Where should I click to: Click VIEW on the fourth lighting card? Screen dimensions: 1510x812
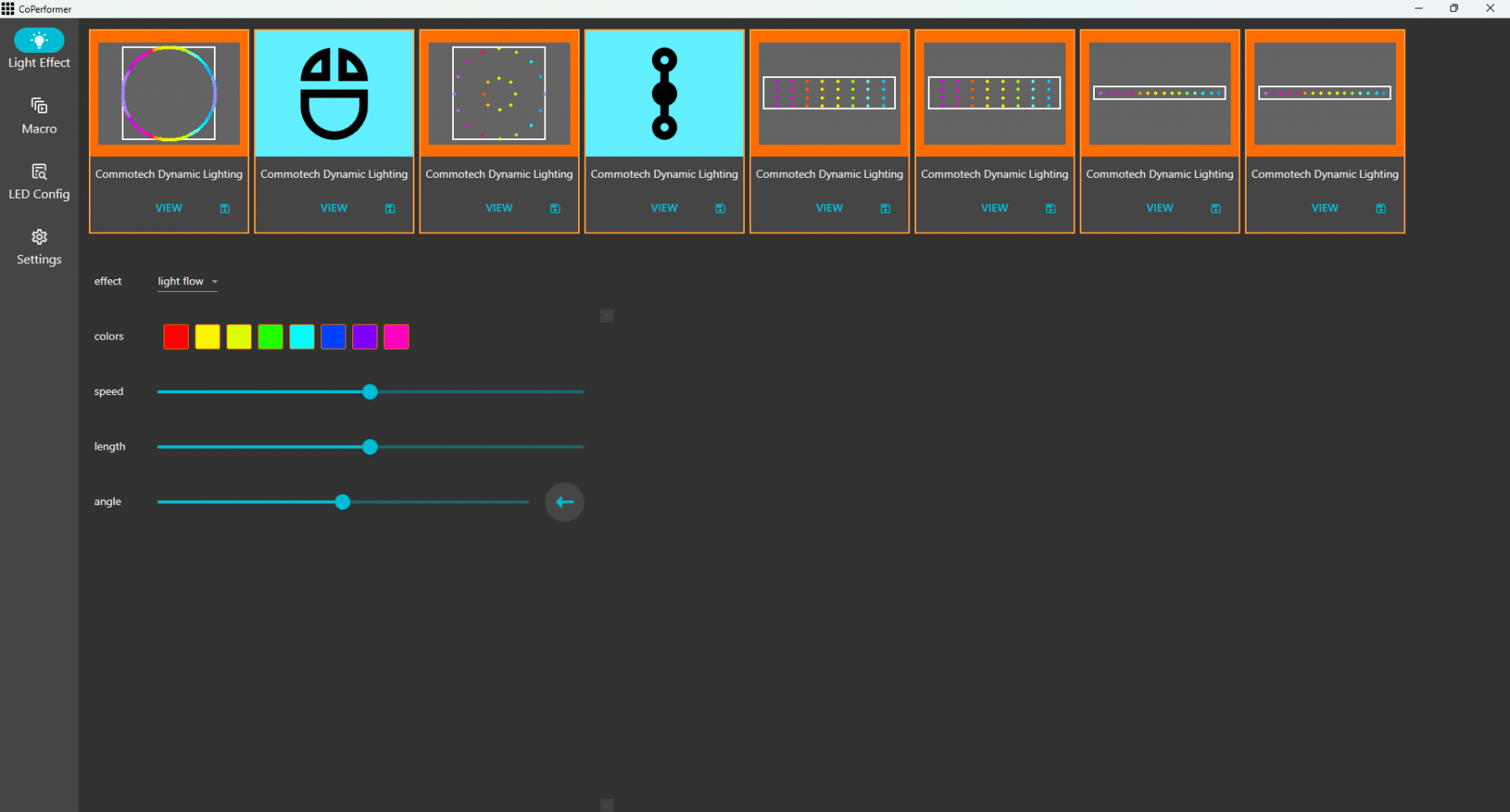tap(664, 208)
